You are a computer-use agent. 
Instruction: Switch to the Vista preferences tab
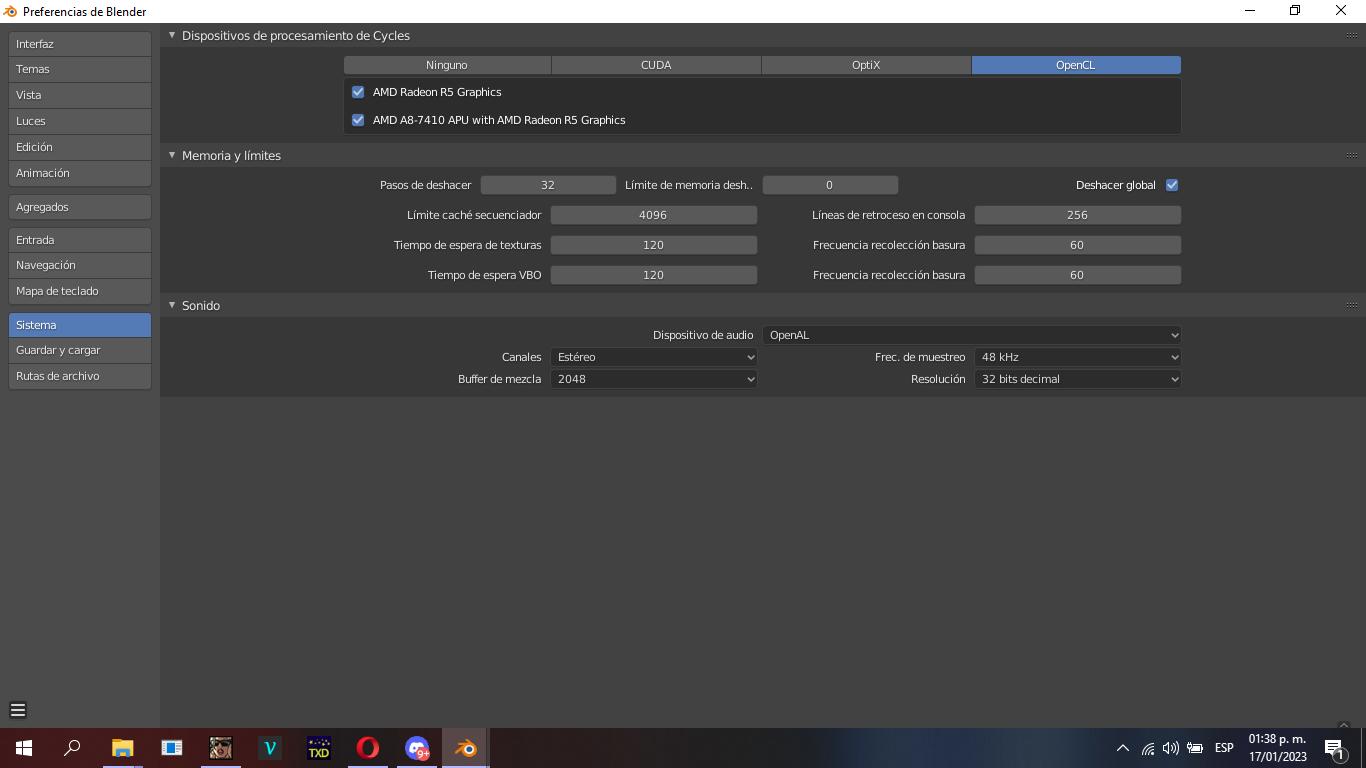tap(80, 95)
